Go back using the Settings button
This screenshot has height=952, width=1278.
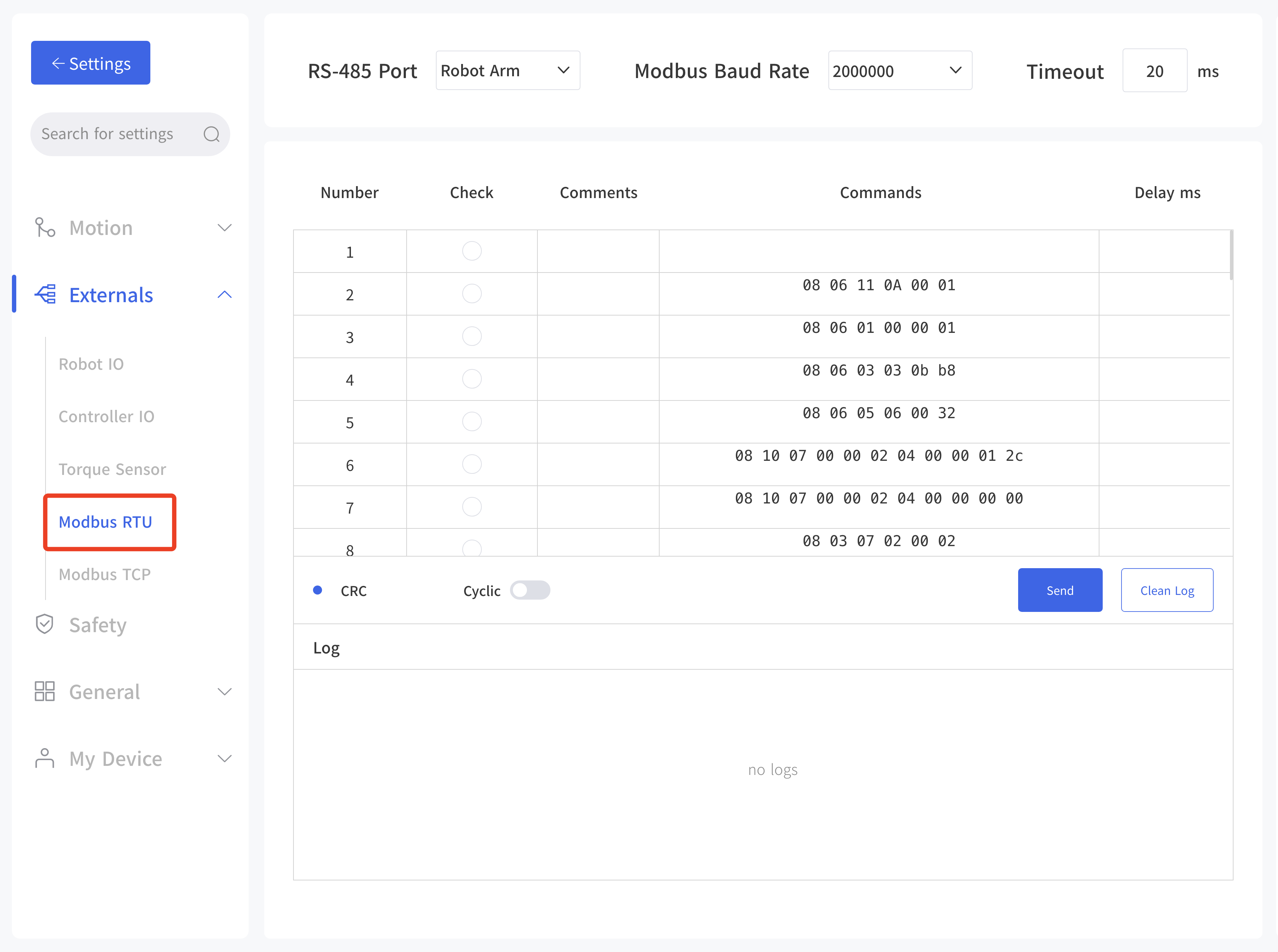90,63
